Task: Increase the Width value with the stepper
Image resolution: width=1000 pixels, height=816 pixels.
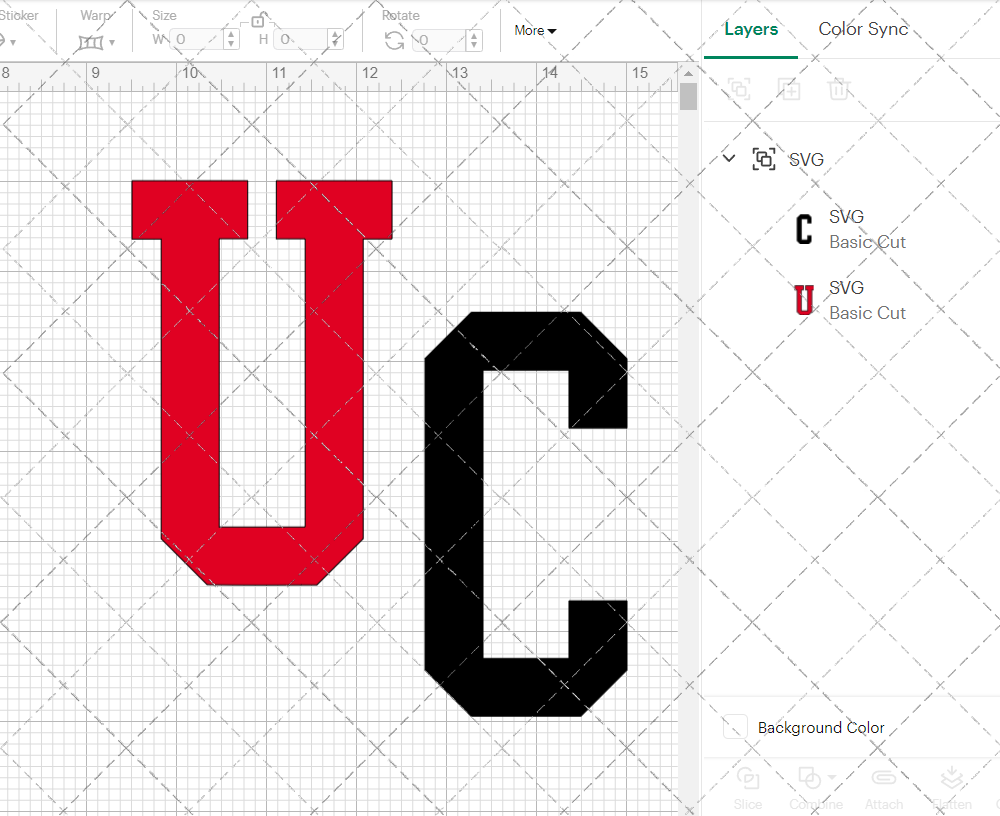Action: (x=231, y=34)
